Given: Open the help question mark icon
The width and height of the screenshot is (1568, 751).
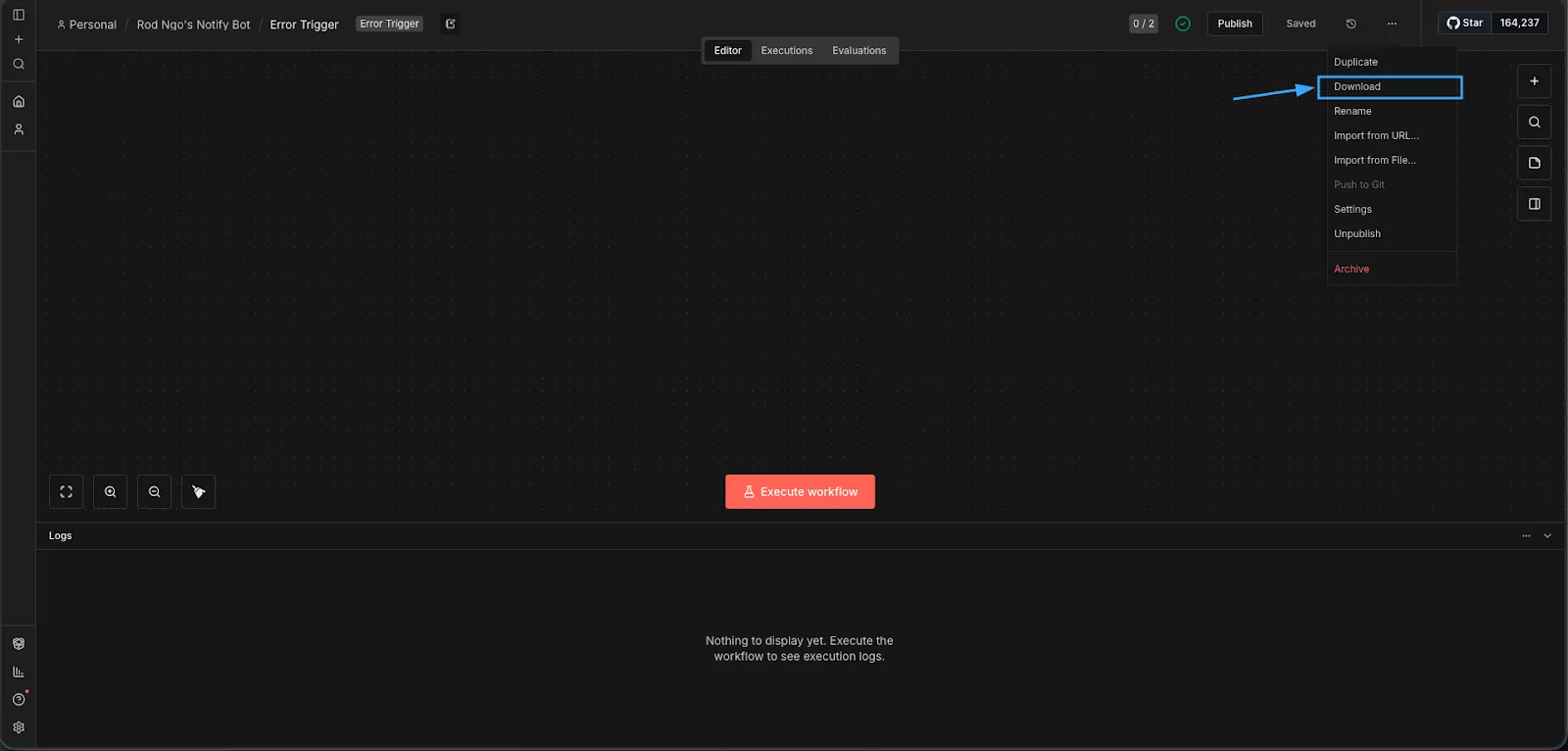Looking at the screenshot, I should pyautogui.click(x=19, y=699).
